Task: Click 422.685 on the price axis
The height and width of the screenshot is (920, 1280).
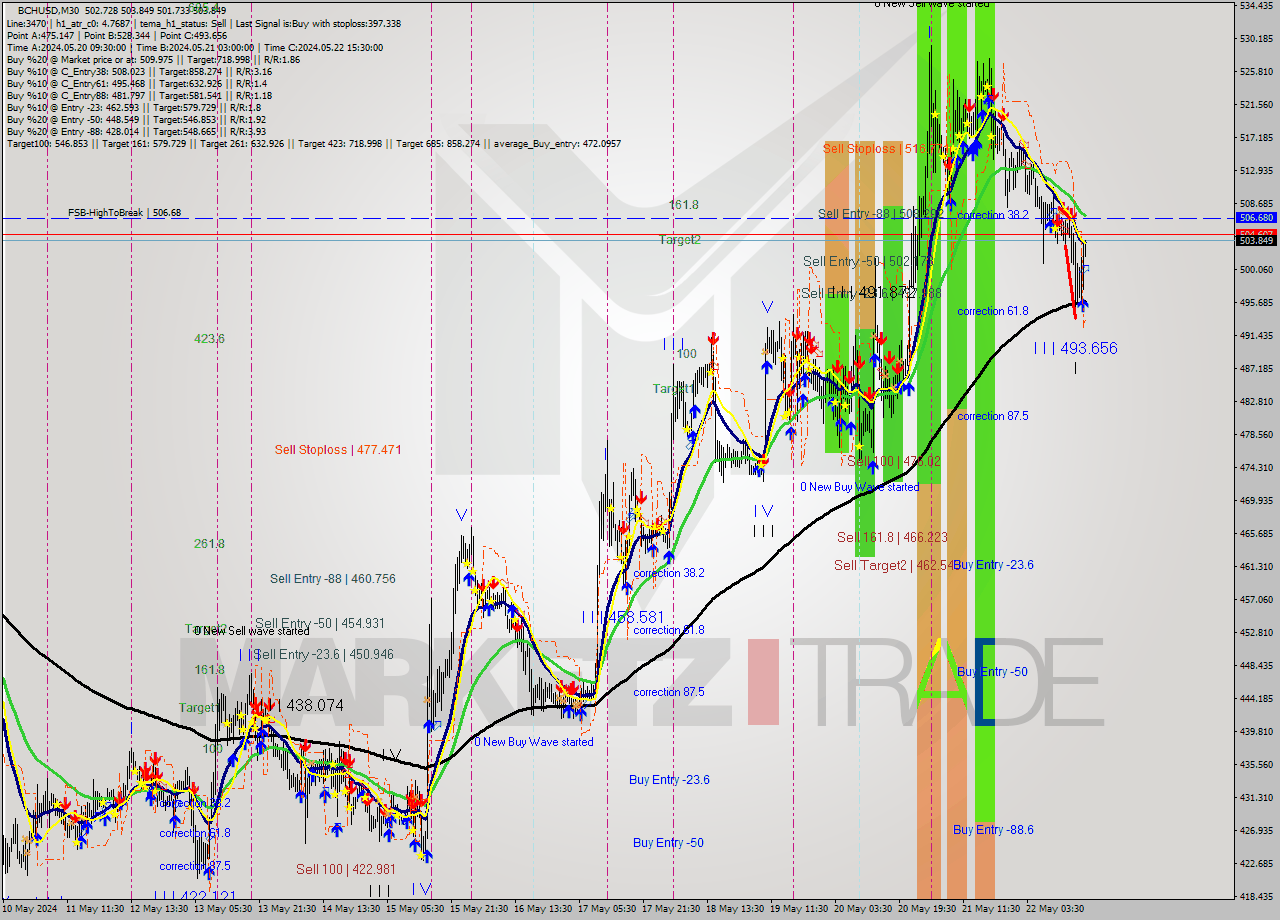Action: click(x=1256, y=863)
